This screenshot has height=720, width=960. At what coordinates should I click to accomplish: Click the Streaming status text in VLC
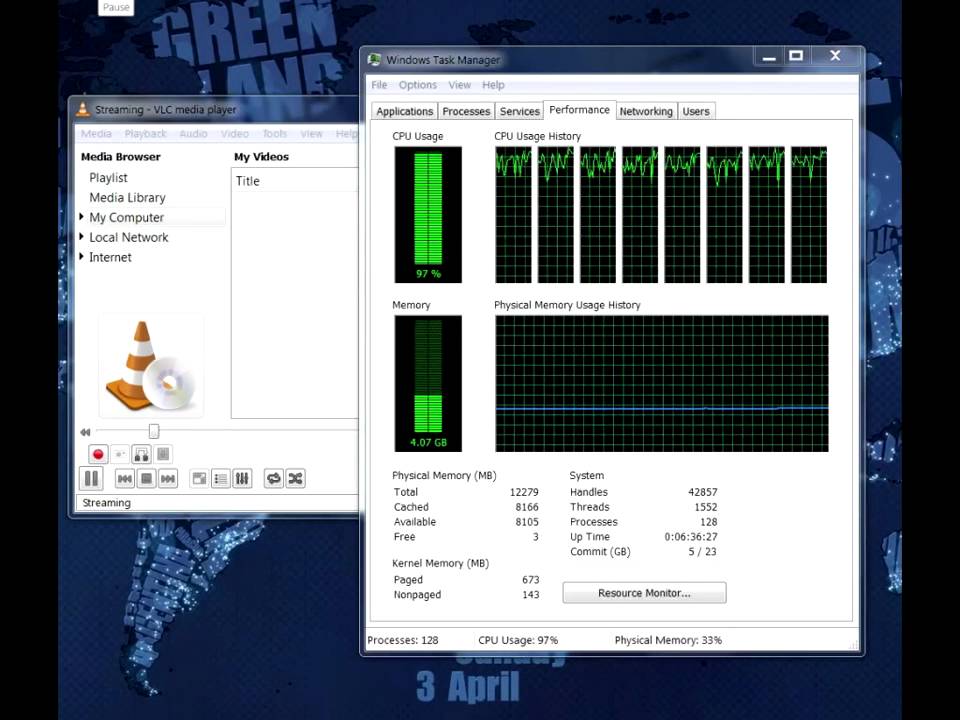pos(107,503)
